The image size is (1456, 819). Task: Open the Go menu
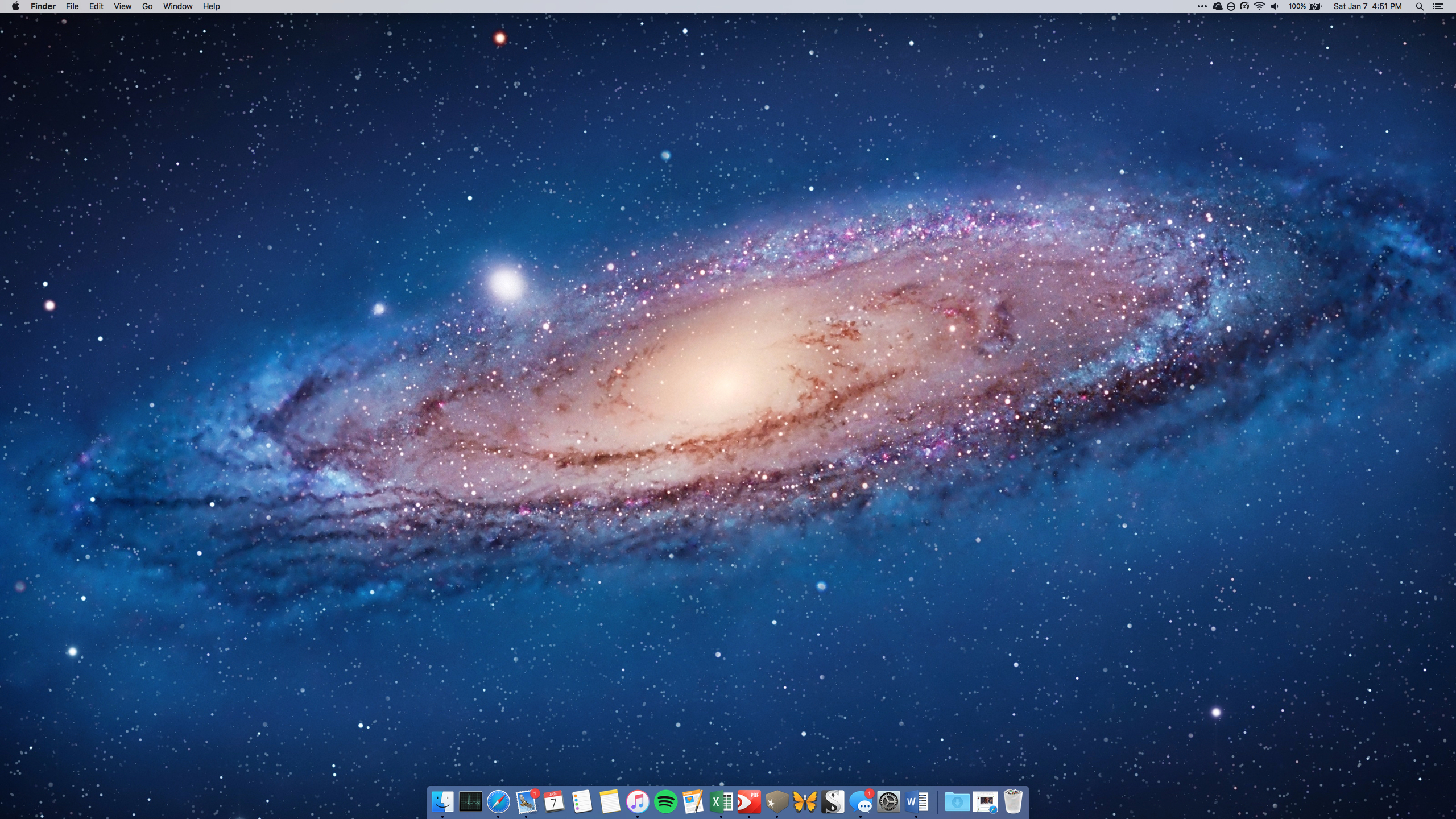(x=147, y=6)
